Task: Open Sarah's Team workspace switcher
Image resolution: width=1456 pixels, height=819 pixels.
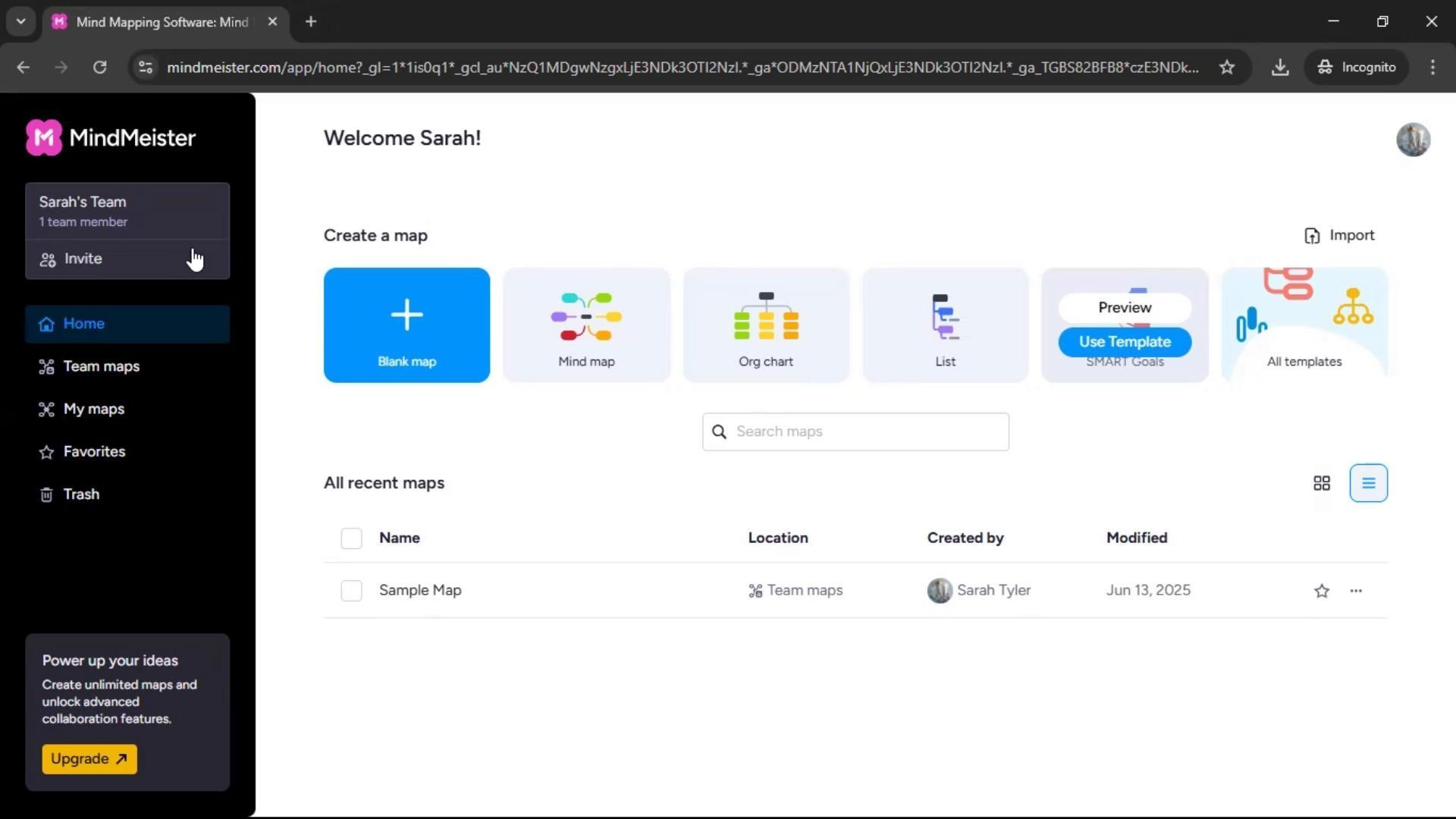Action: pos(127,211)
